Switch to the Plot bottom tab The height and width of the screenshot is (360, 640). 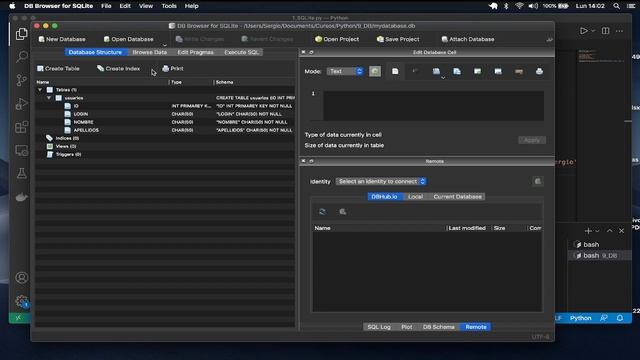(407, 327)
